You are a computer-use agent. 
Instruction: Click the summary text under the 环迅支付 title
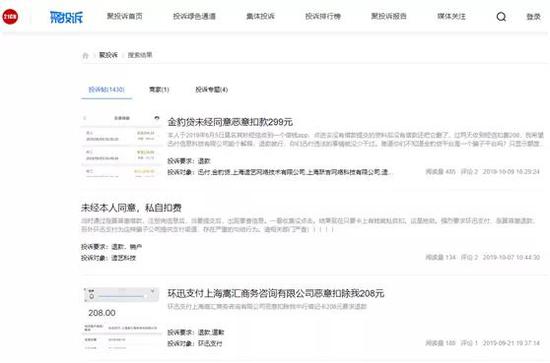click(267, 307)
